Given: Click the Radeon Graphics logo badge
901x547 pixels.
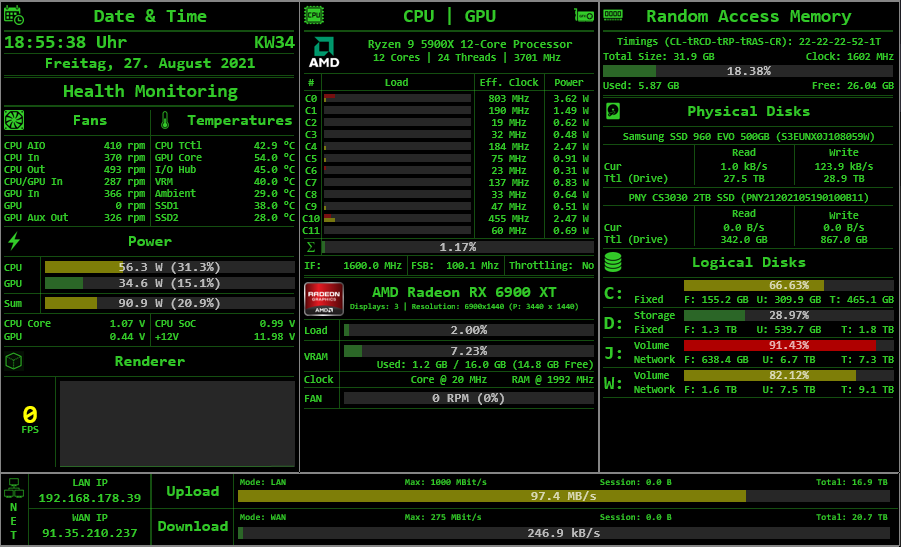Looking at the screenshot, I should pos(324,299).
